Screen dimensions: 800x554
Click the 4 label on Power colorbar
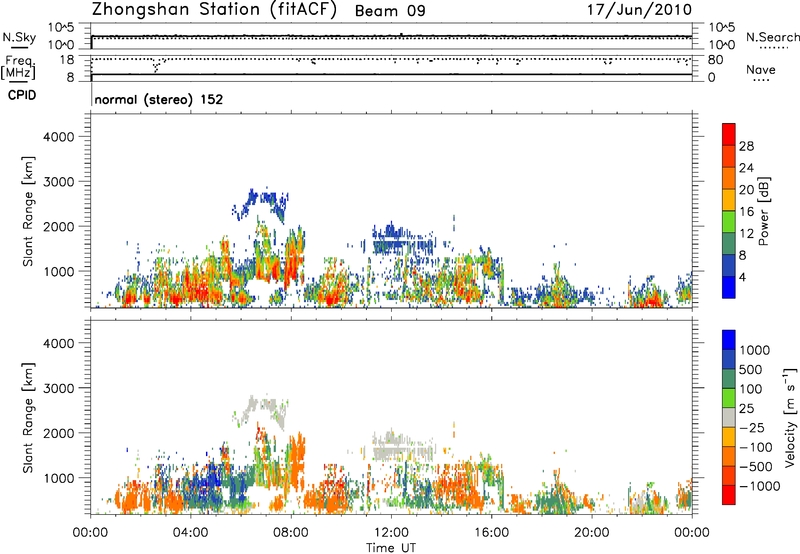(743, 278)
